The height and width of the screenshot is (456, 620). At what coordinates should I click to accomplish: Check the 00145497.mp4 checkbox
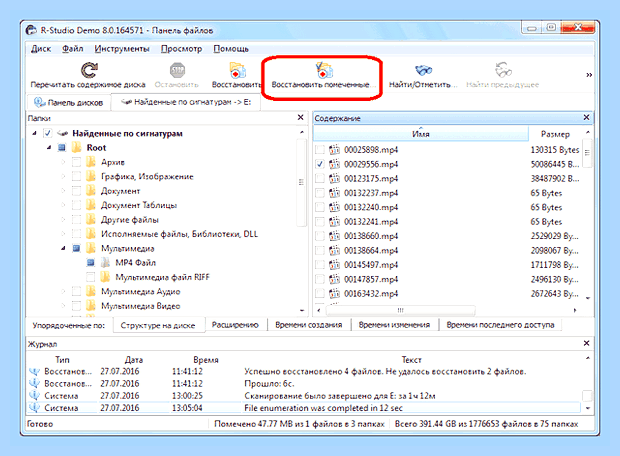[x=320, y=265]
